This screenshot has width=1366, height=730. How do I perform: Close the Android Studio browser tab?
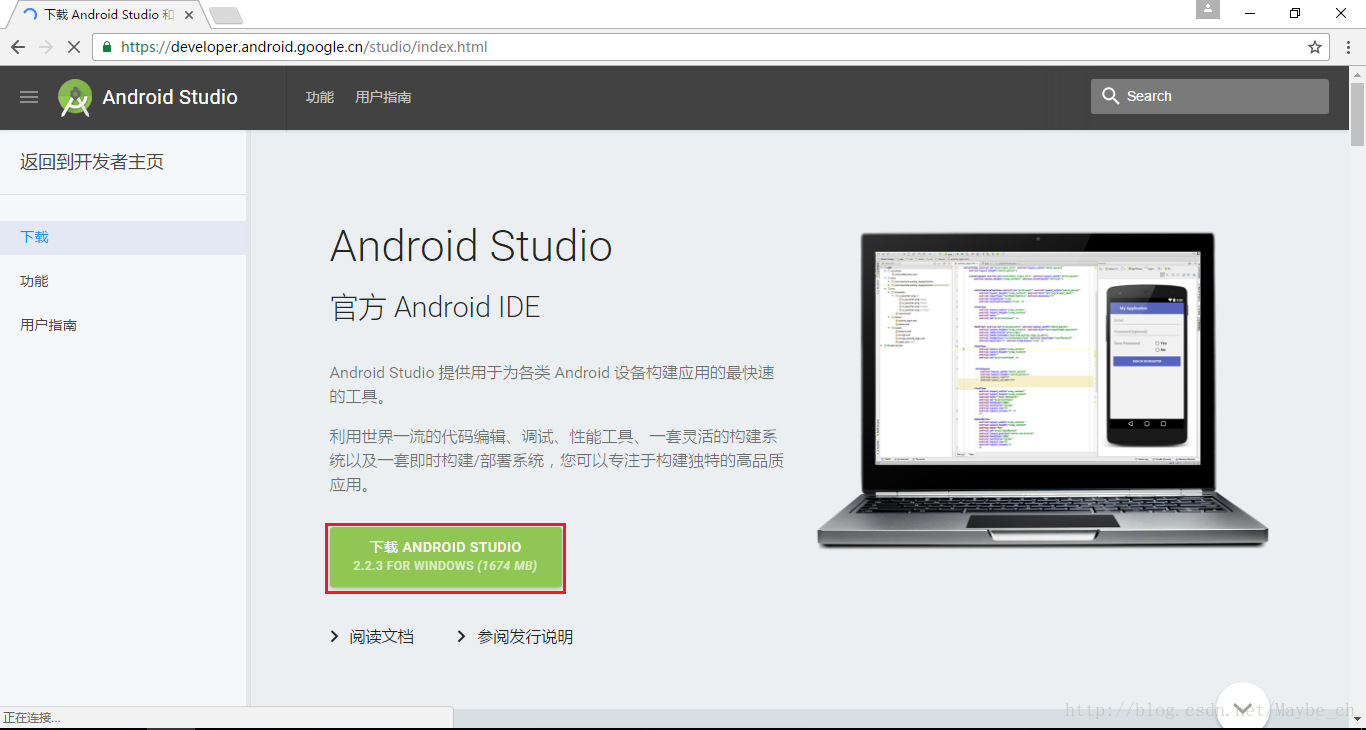[x=190, y=15]
